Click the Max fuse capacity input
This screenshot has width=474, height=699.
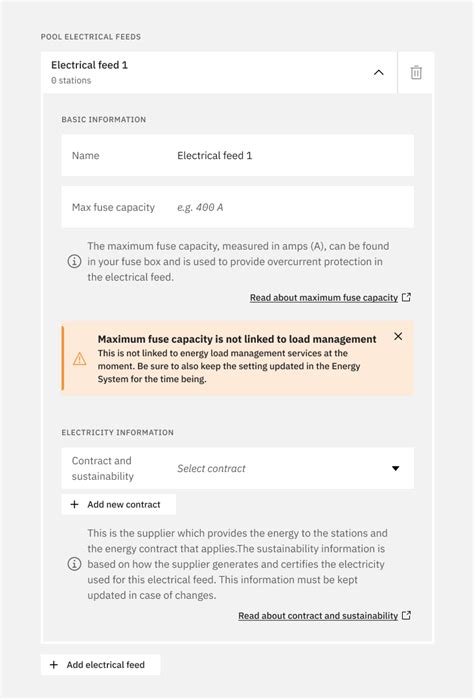point(238,207)
